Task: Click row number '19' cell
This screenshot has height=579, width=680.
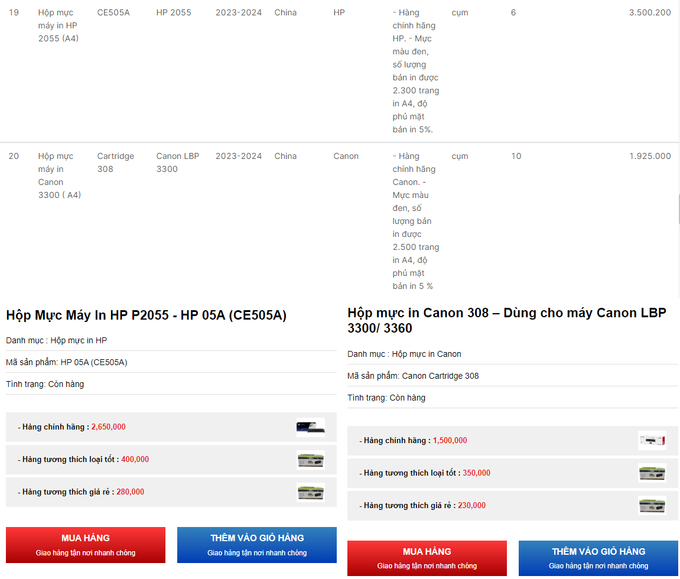Action: [x=14, y=13]
